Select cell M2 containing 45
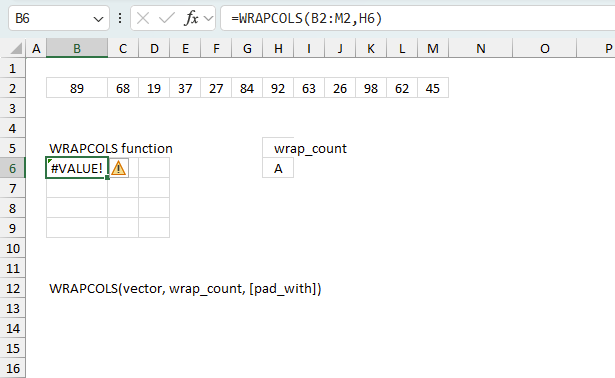The width and height of the screenshot is (615, 378). (433, 89)
